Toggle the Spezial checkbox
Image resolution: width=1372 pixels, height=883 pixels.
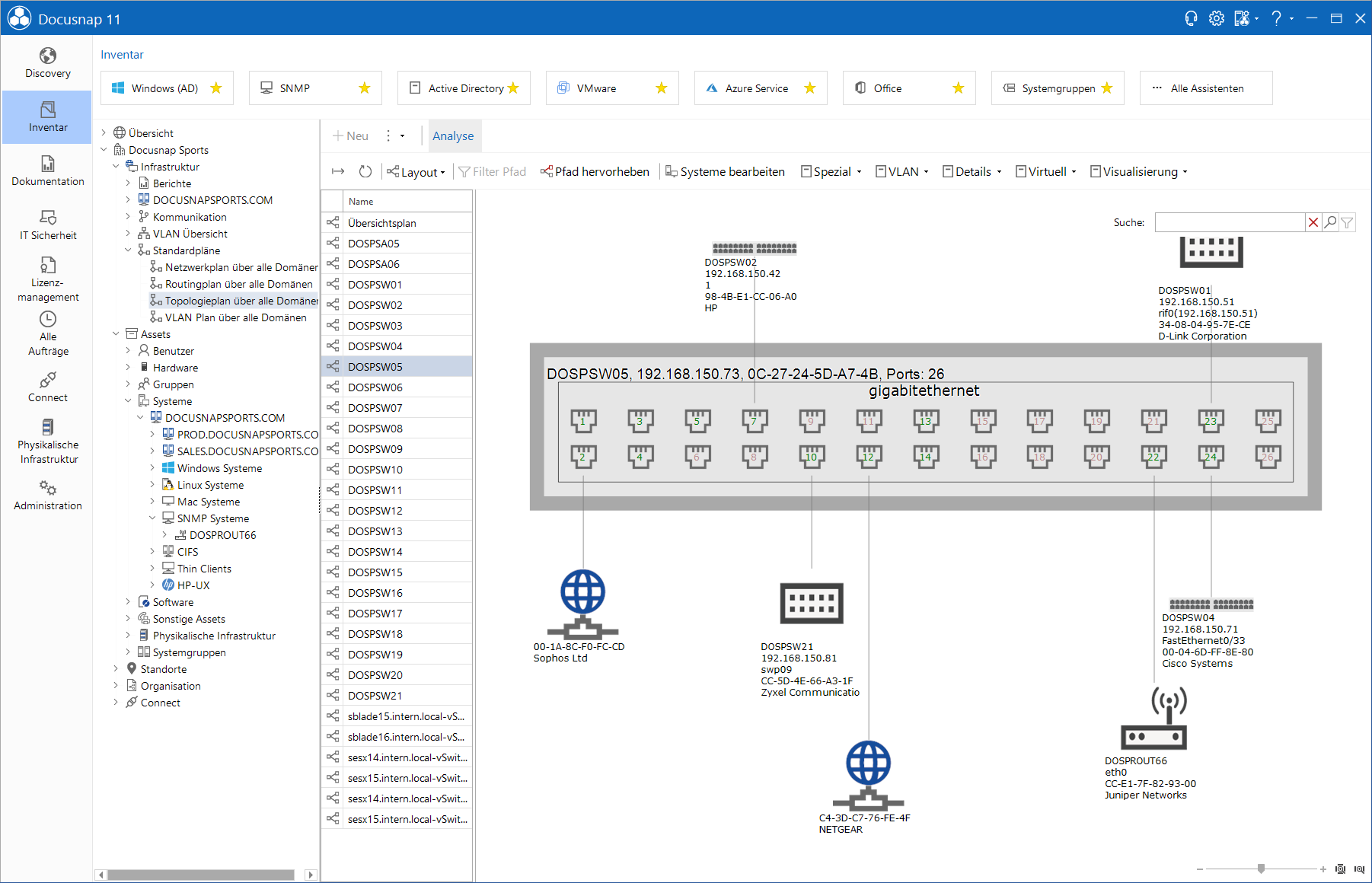coord(806,172)
